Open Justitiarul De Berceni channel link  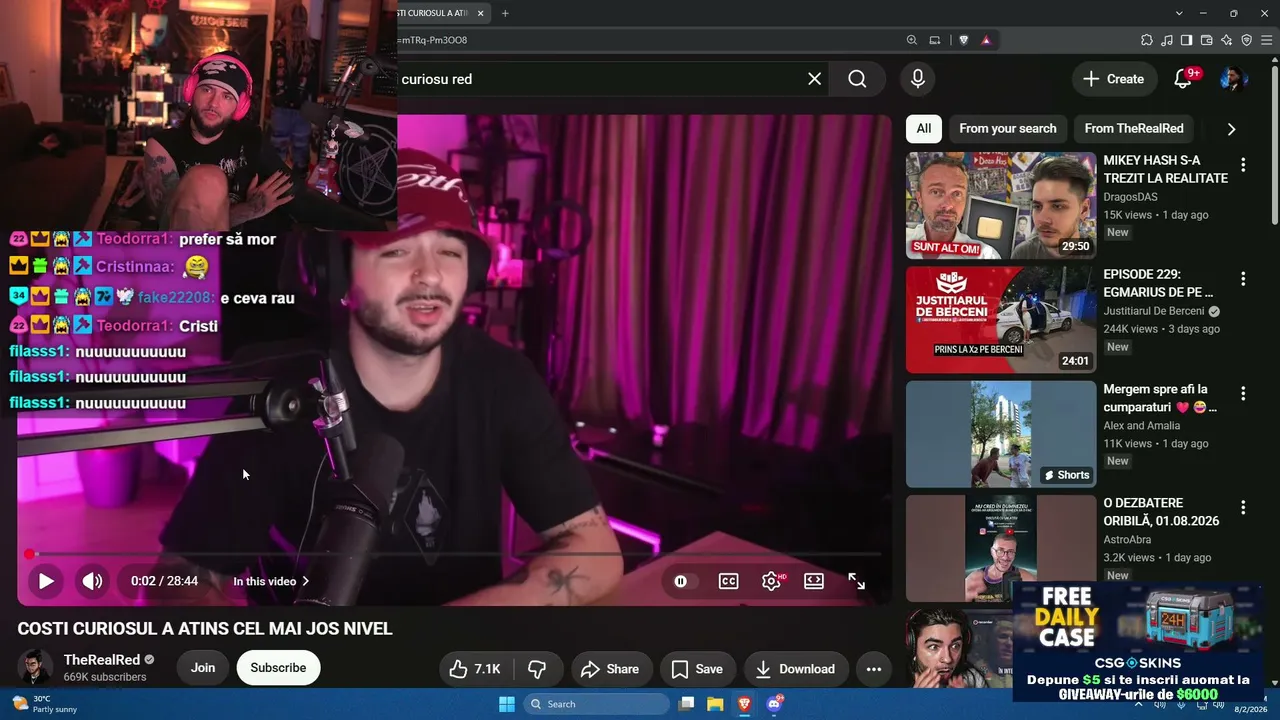click(1154, 311)
